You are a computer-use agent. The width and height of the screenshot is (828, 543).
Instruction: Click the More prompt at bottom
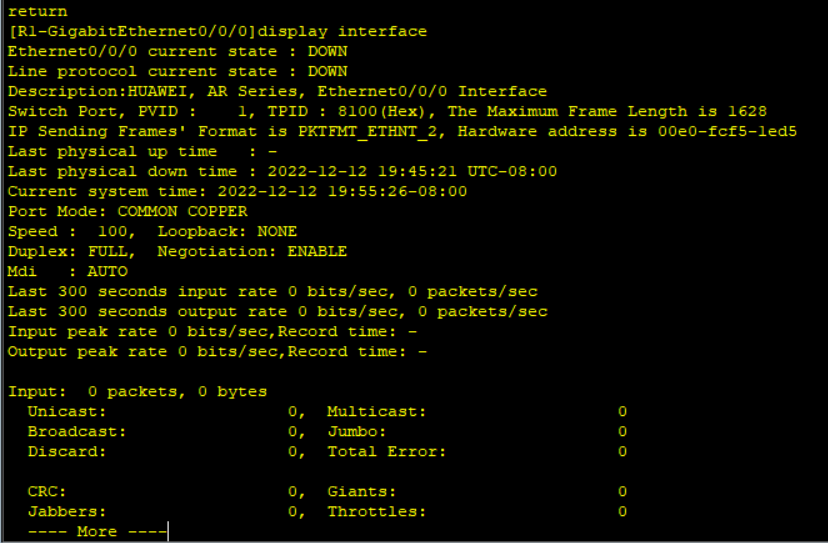[97, 531]
